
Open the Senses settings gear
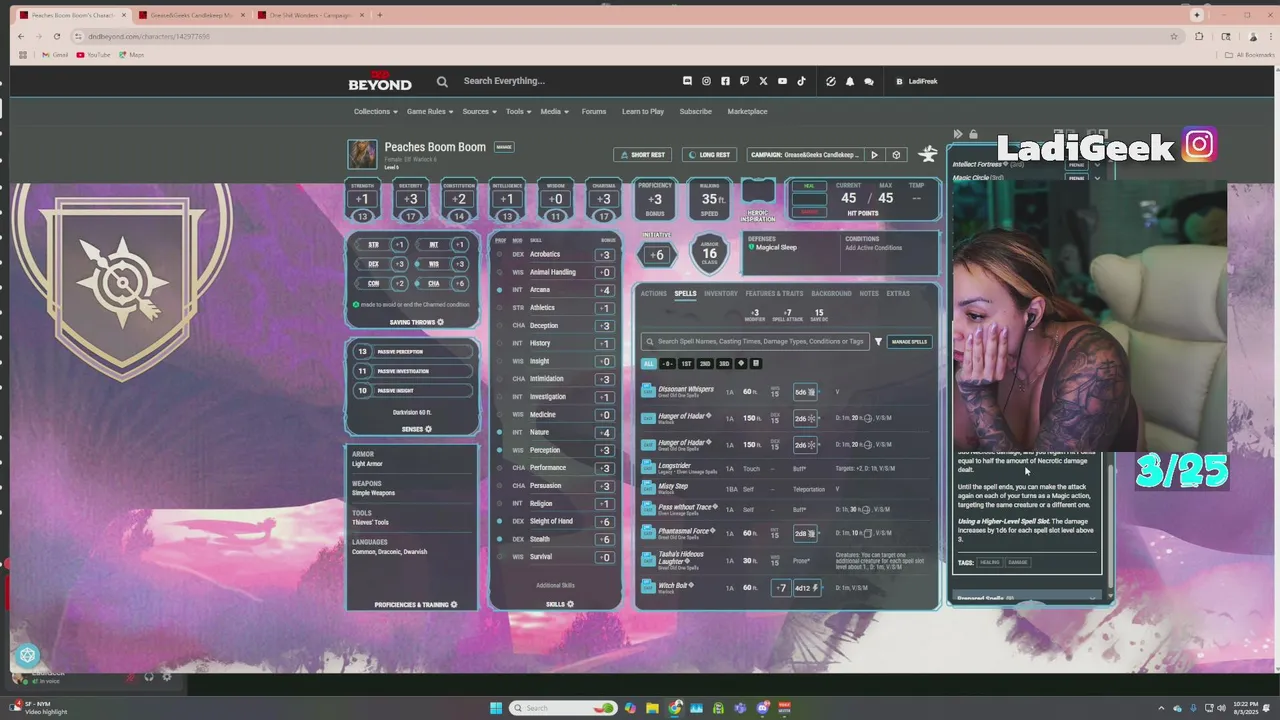coord(428,429)
